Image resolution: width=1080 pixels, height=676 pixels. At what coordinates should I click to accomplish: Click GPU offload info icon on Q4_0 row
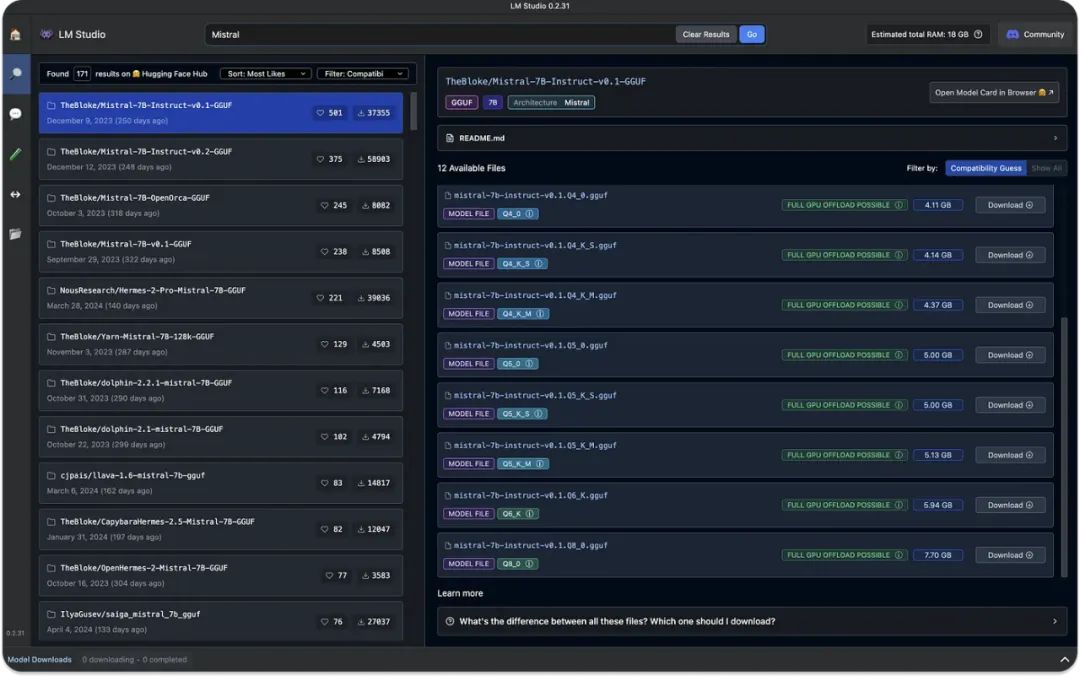pyautogui.click(x=899, y=205)
